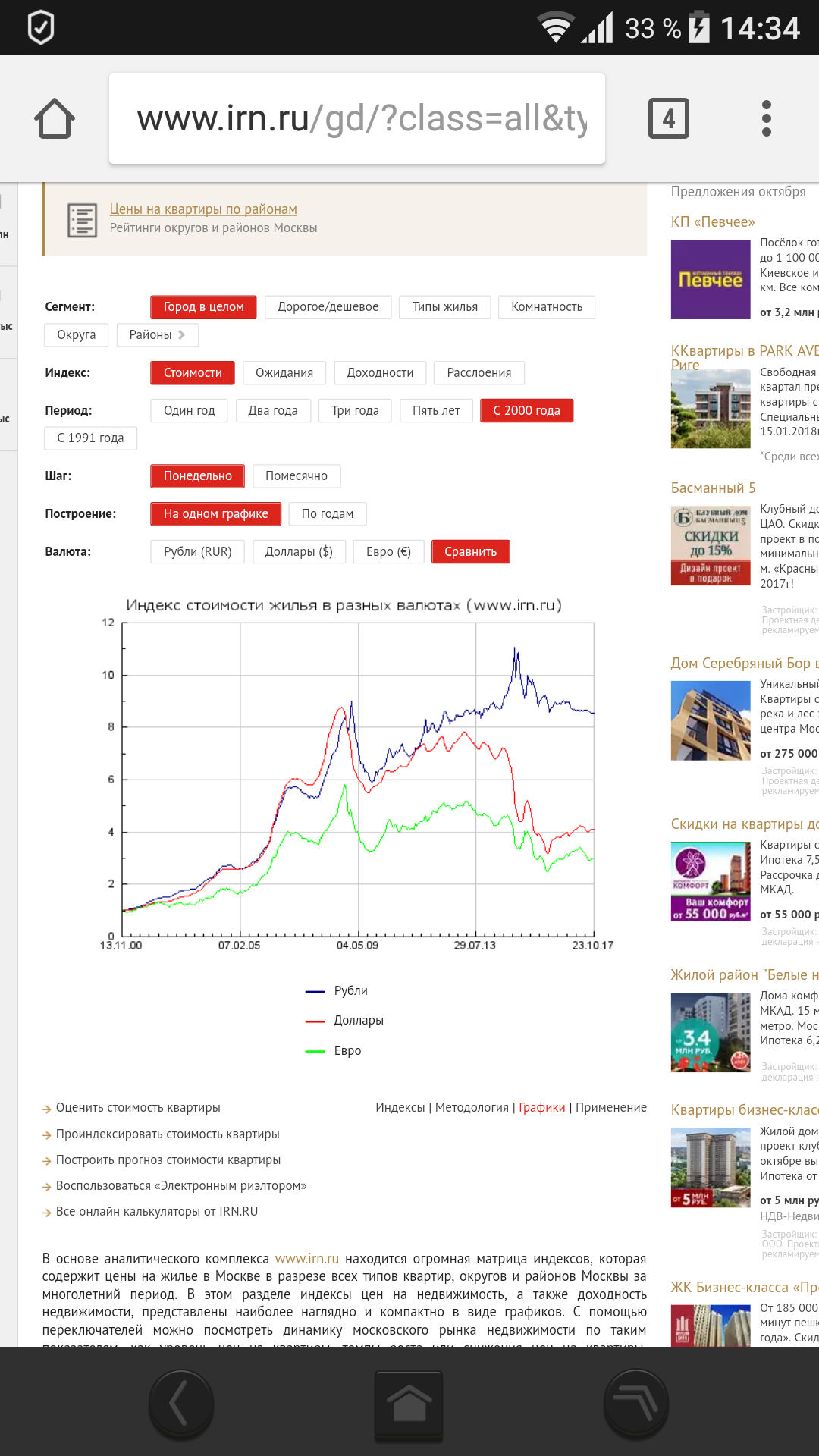Open the browser three-dot menu
Image resolution: width=819 pixels, height=1456 pixels.
[766, 118]
